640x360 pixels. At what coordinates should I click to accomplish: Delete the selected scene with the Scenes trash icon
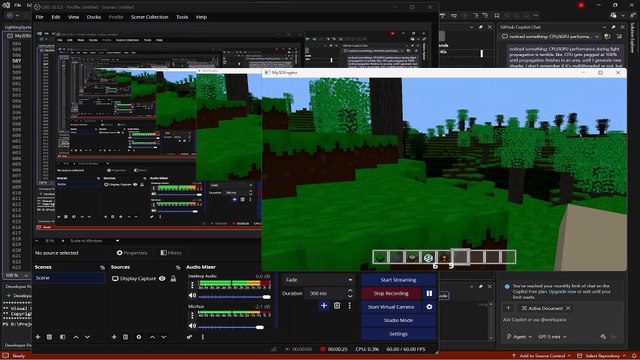click(x=49, y=337)
